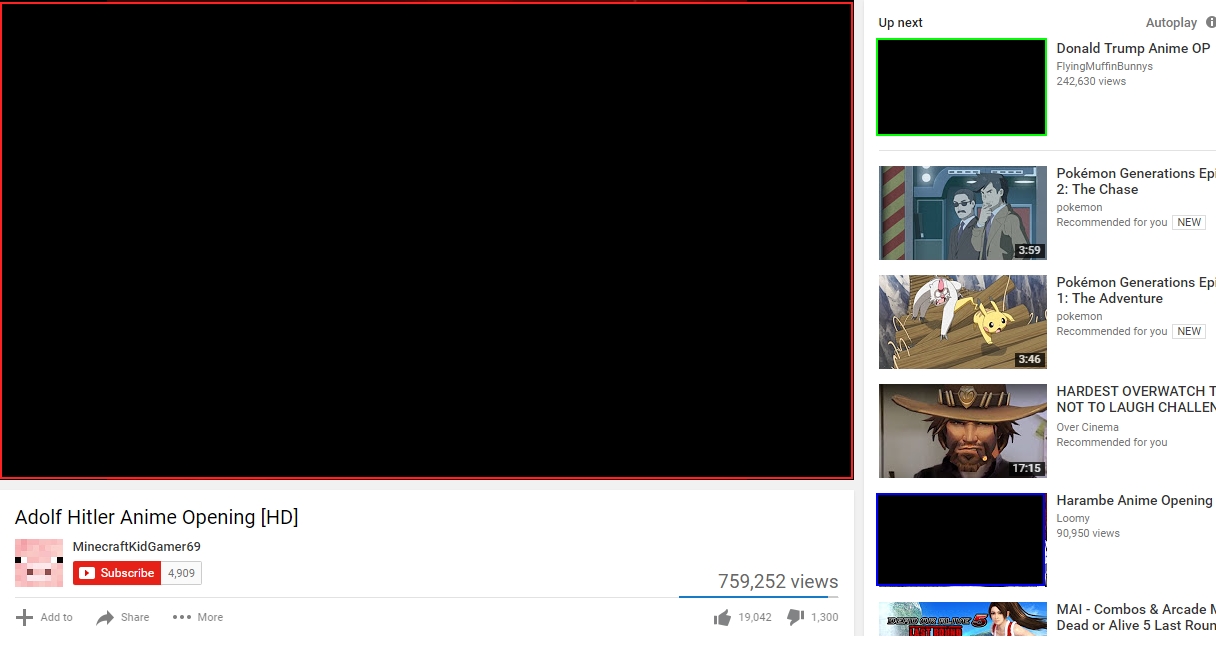Open Pokémon Generations 1: The Adventure title

pyautogui.click(x=1136, y=290)
